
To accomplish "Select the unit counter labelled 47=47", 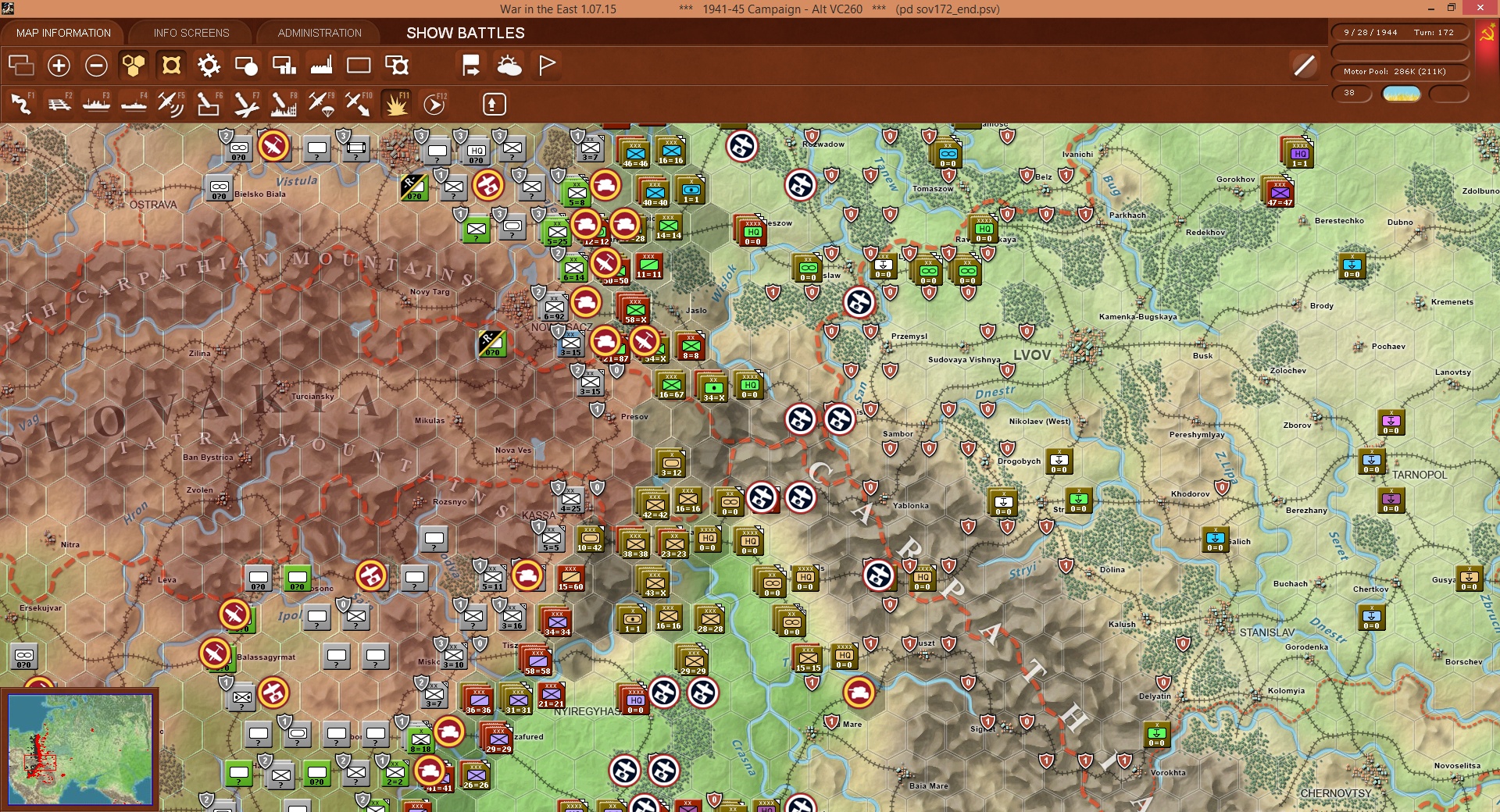I will click(x=1279, y=192).
